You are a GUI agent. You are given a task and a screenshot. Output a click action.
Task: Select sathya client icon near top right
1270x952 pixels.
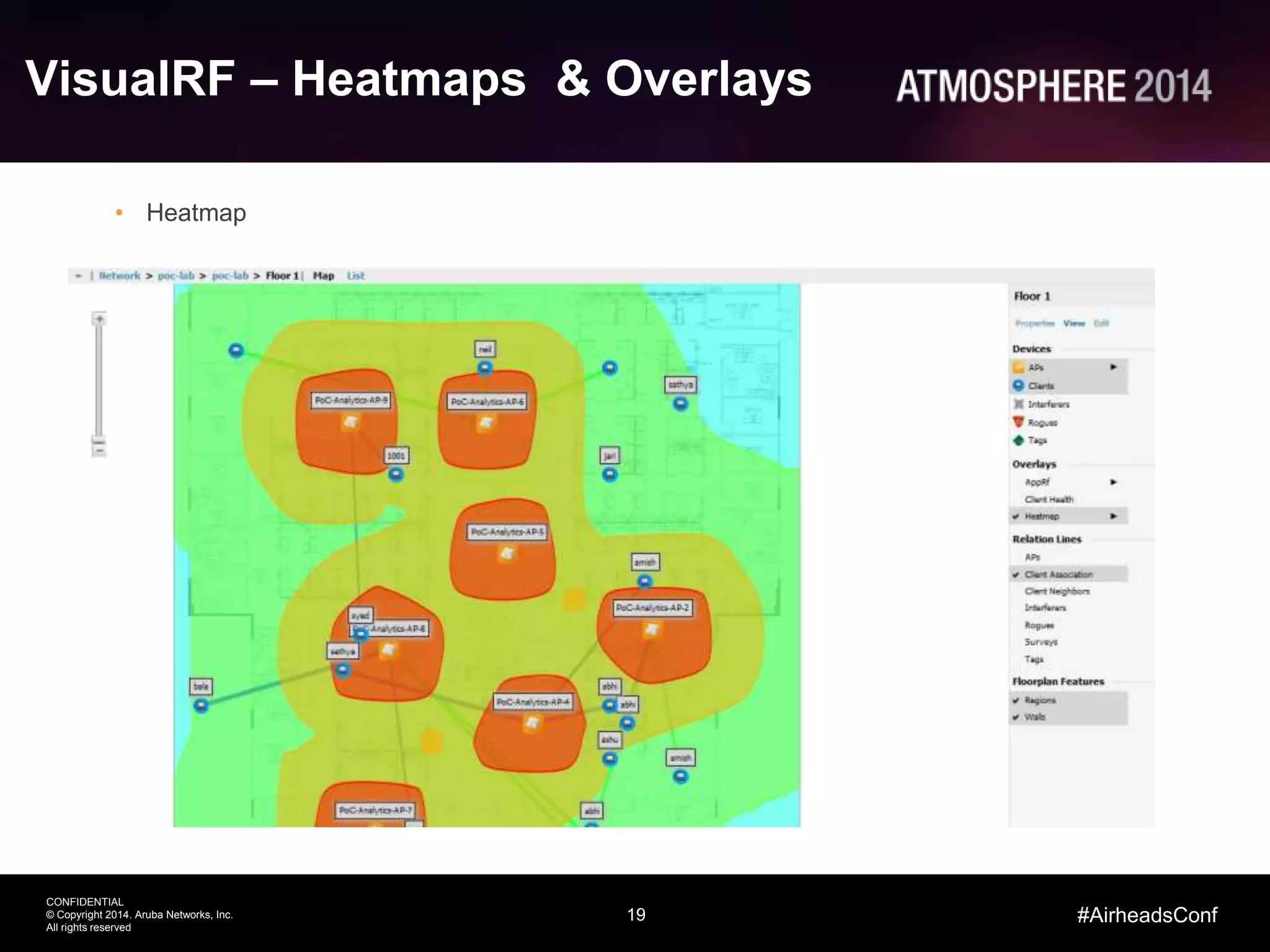pyautogui.click(x=681, y=404)
